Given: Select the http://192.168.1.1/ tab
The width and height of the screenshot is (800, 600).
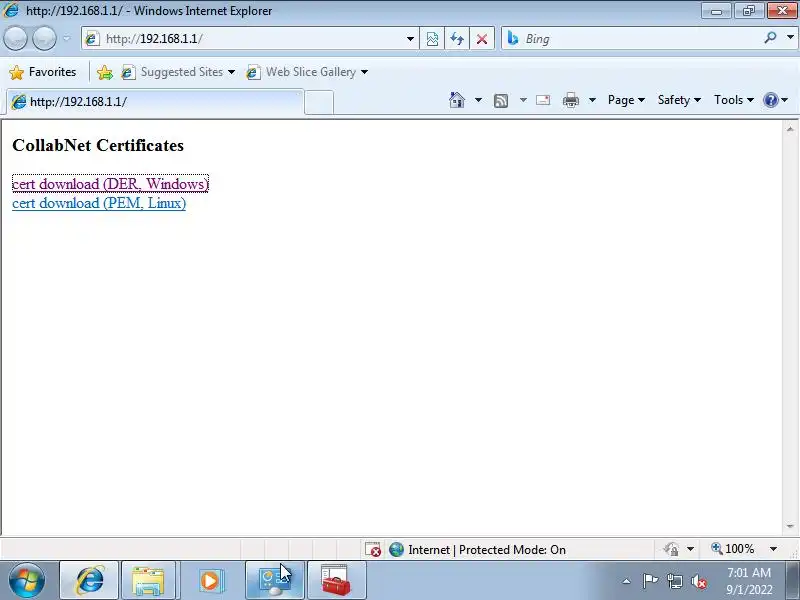Looking at the screenshot, I should [x=156, y=102].
